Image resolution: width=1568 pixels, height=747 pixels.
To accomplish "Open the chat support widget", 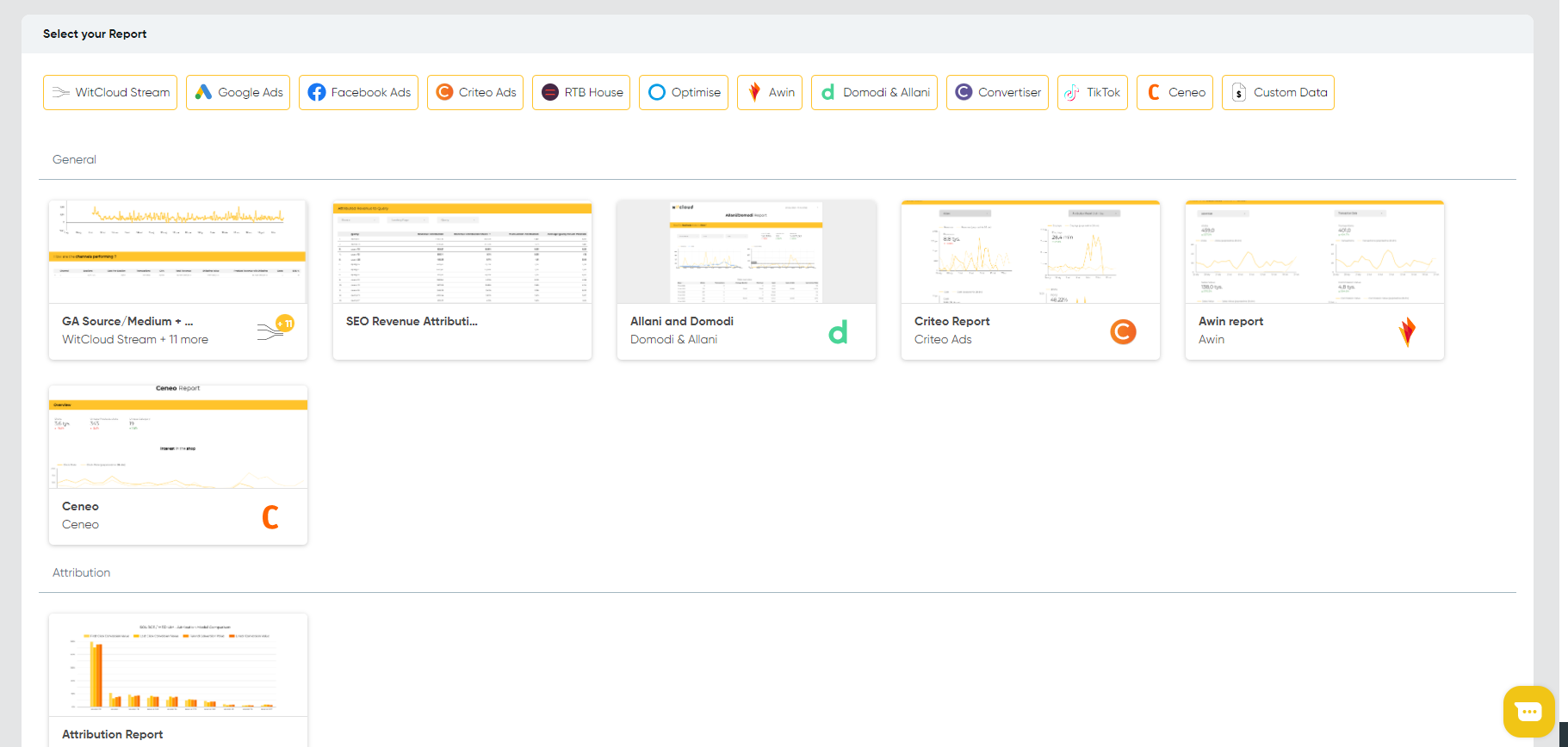I will [1529, 712].
